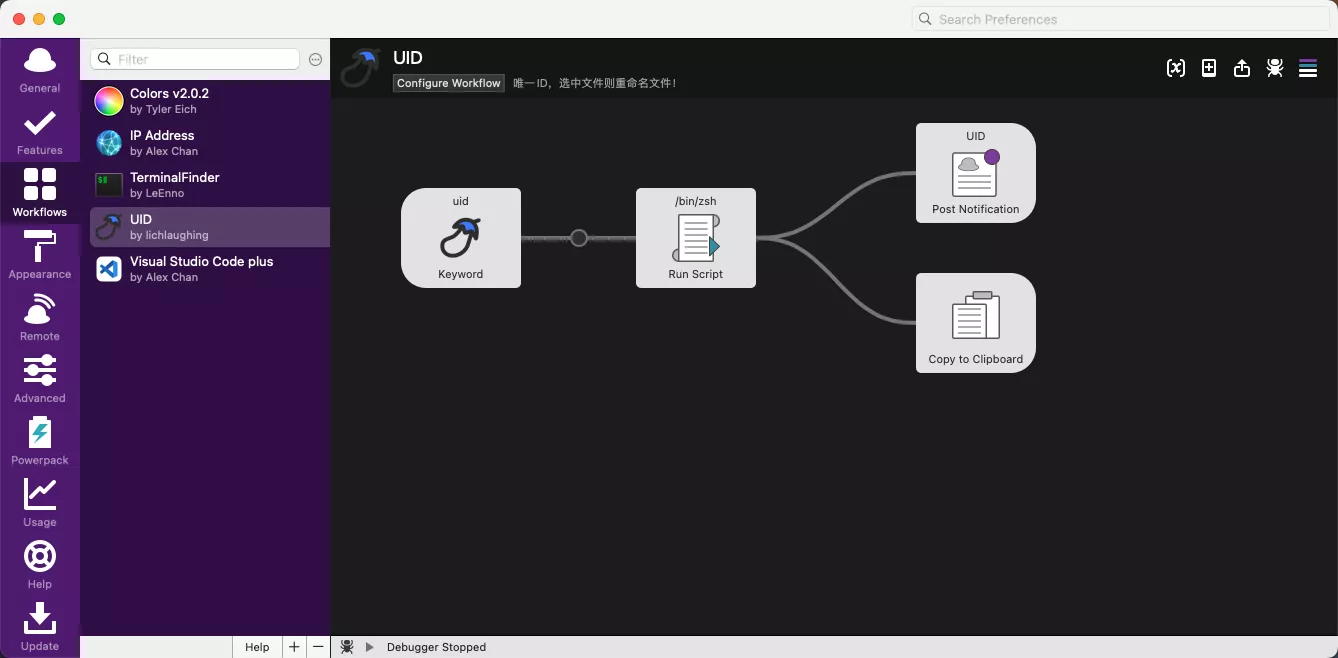Viewport: 1338px width, 658px height.
Task: Select the Copy to Clipboard node
Action: 975,323
